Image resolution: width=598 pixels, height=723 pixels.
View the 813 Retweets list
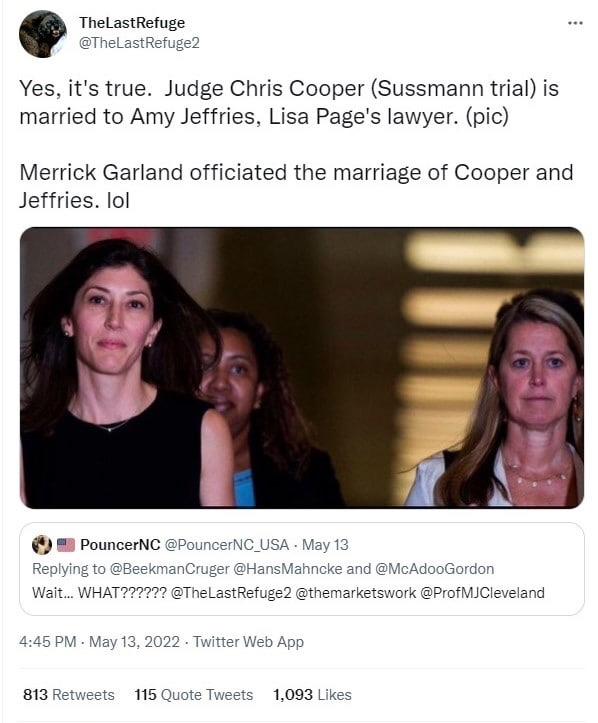coord(69,694)
